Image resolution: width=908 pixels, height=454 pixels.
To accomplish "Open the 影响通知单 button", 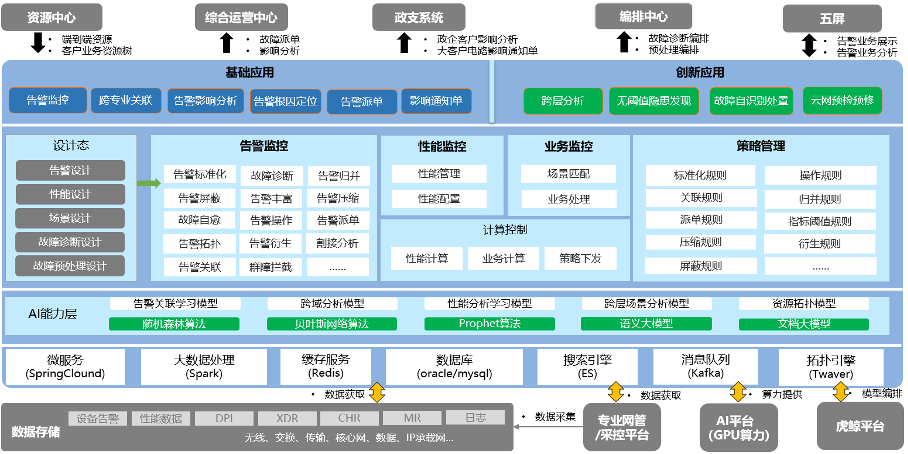I will (x=436, y=101).
